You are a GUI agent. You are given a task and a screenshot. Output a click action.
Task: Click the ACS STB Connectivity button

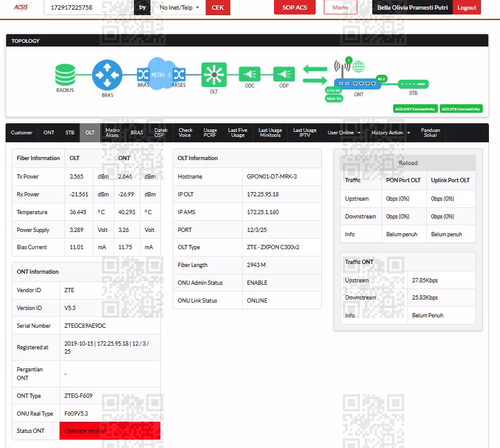point(461,109)
